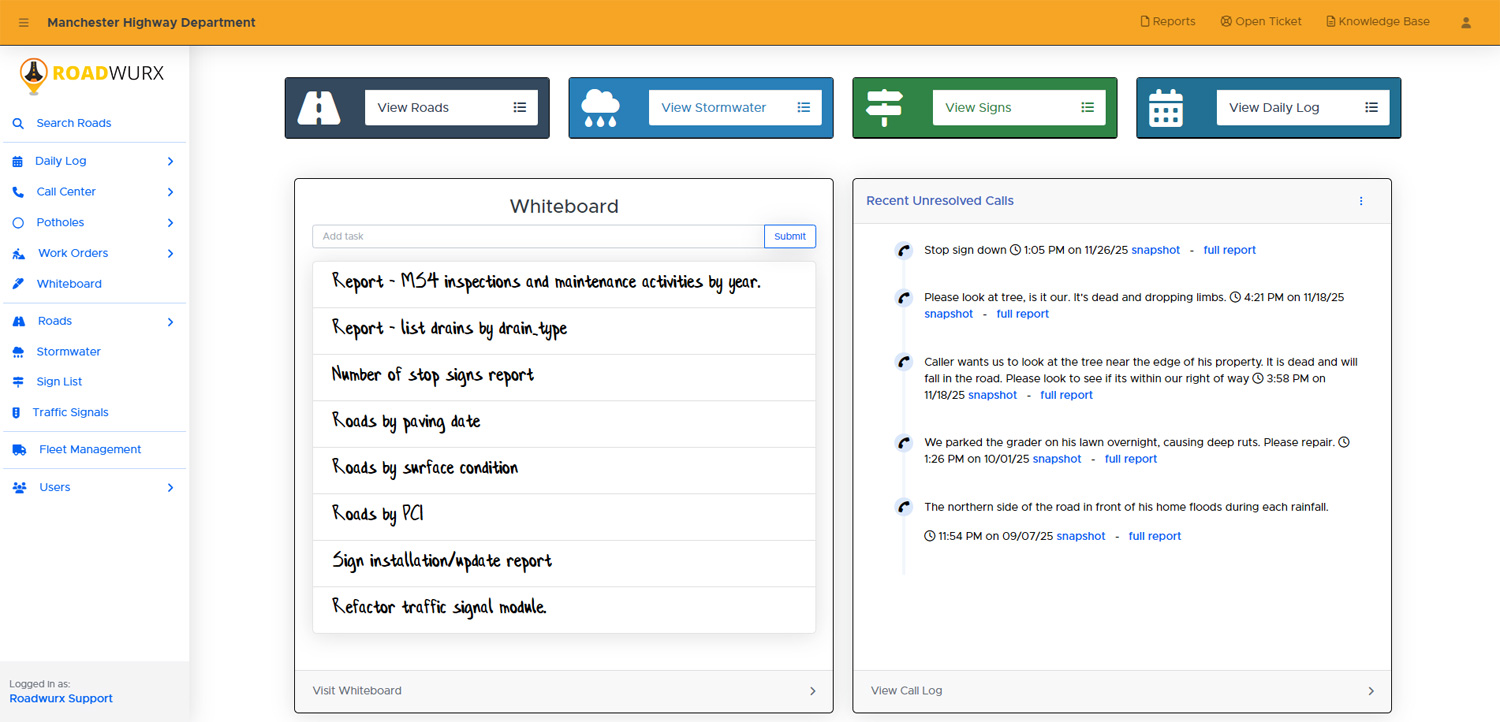
Task: Click the Add task input field
Action: [538, 236]
